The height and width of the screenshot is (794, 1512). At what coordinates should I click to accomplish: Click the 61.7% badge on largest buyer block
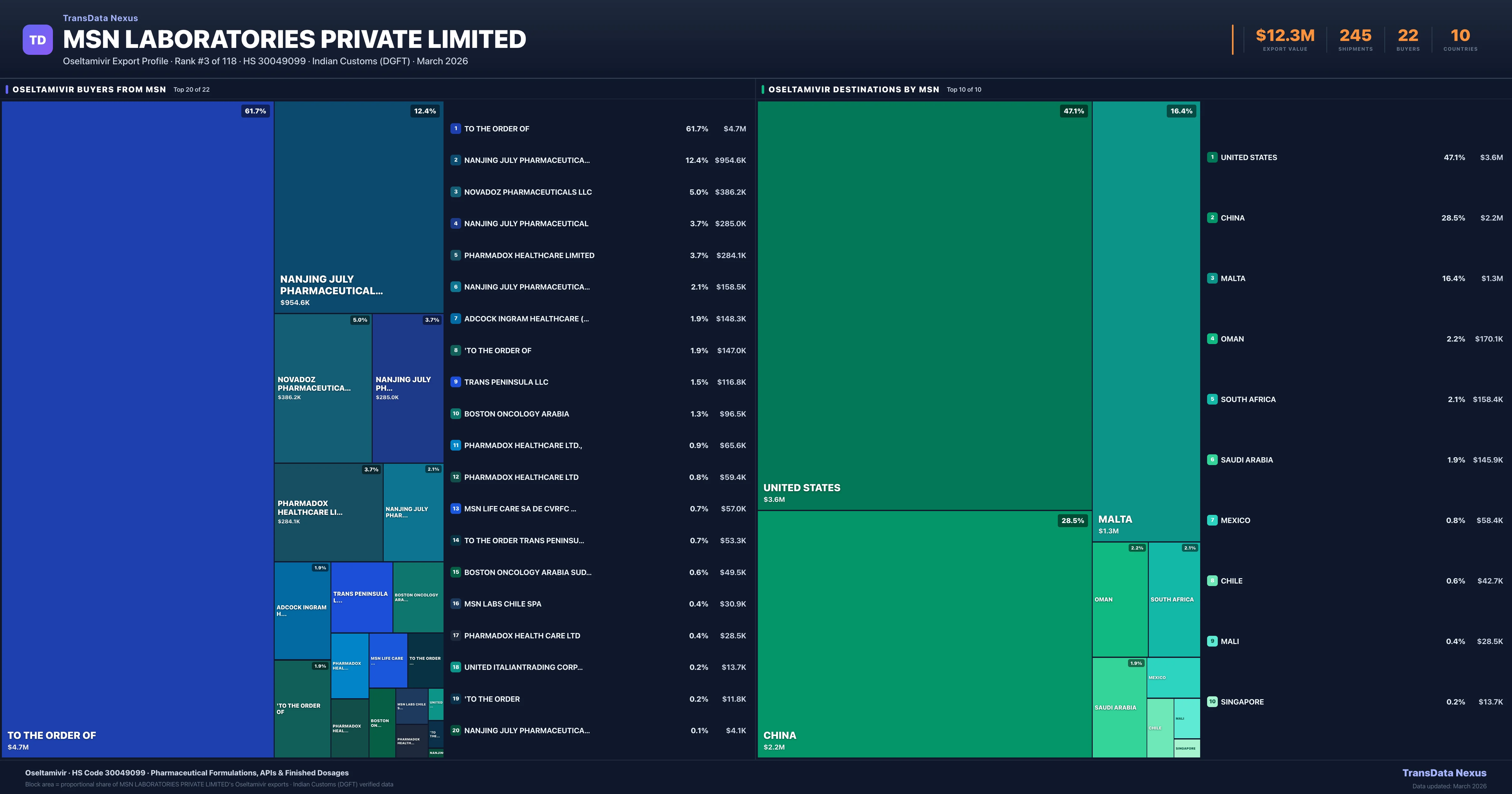255,111
